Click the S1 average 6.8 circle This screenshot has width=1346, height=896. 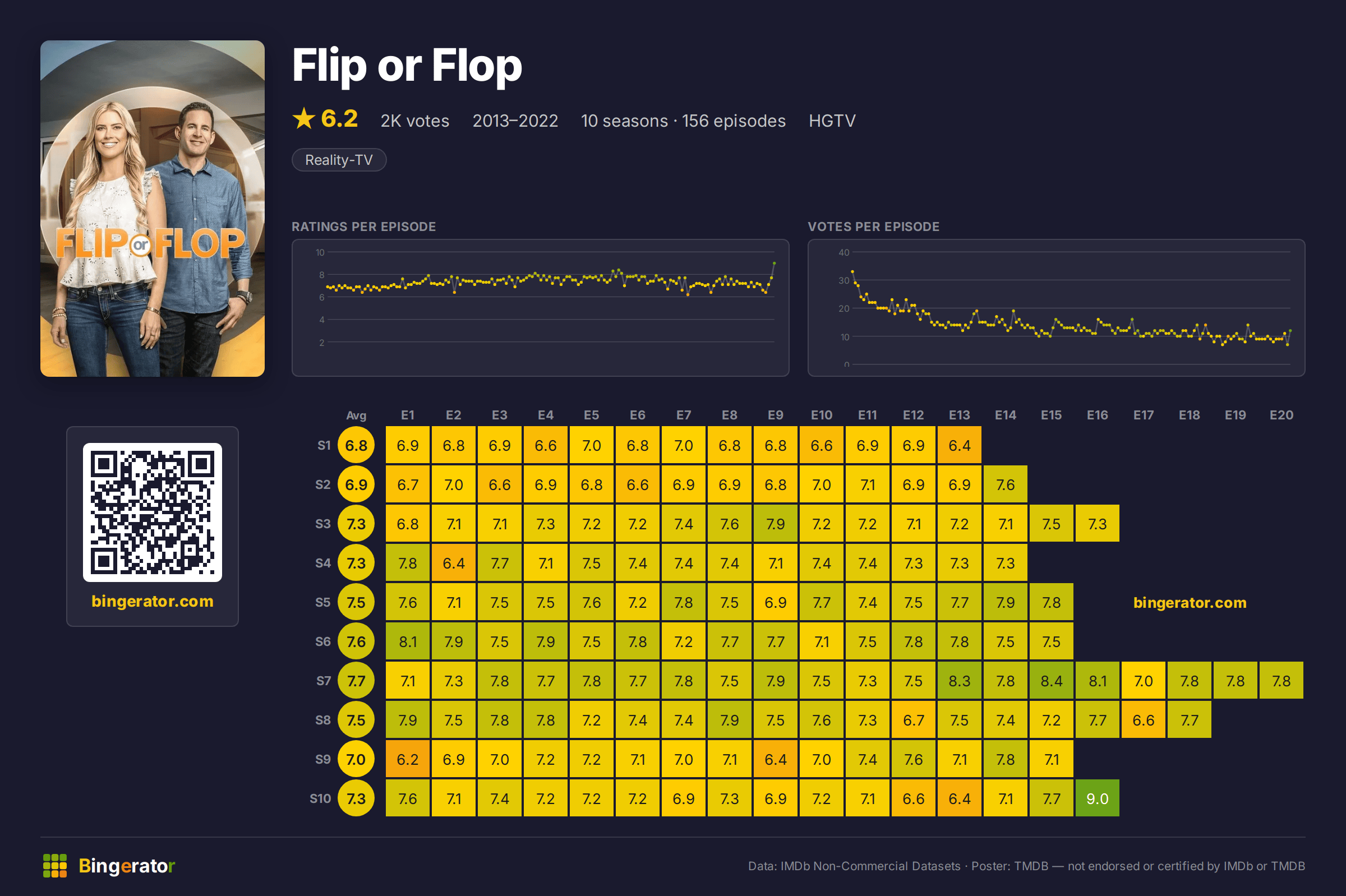click(356, 445)
